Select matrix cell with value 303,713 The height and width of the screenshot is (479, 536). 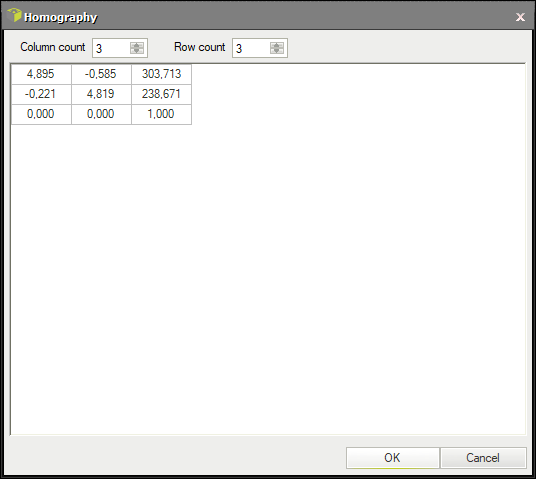coord(161,74)
